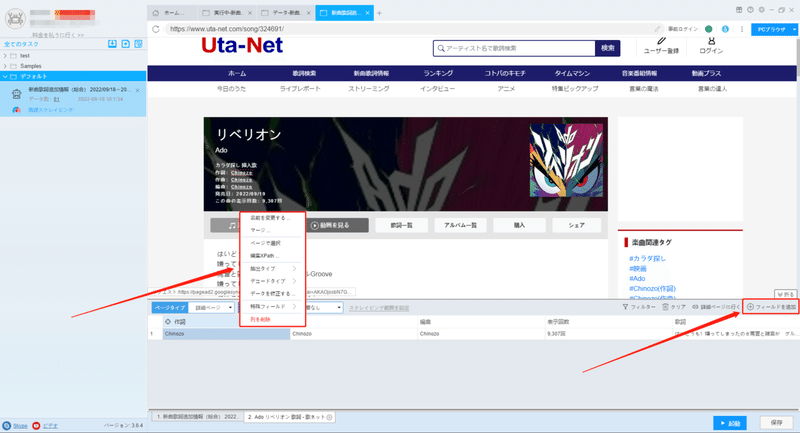The height and width of the screenshot is (433, 800).
Task: Click the 検索 search button on Uta-Net
Action: pyautogui.click(x=608, y=48)
